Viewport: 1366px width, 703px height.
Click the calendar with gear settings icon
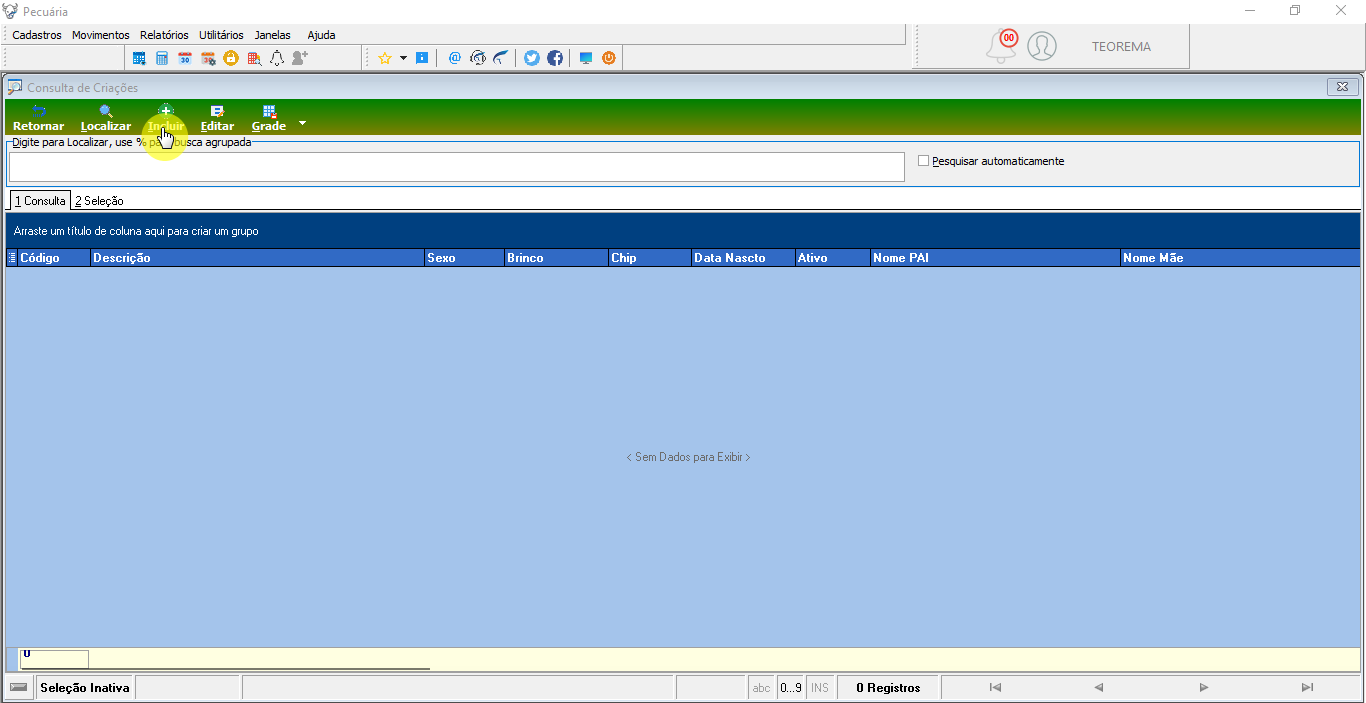(x=208, y=58)
